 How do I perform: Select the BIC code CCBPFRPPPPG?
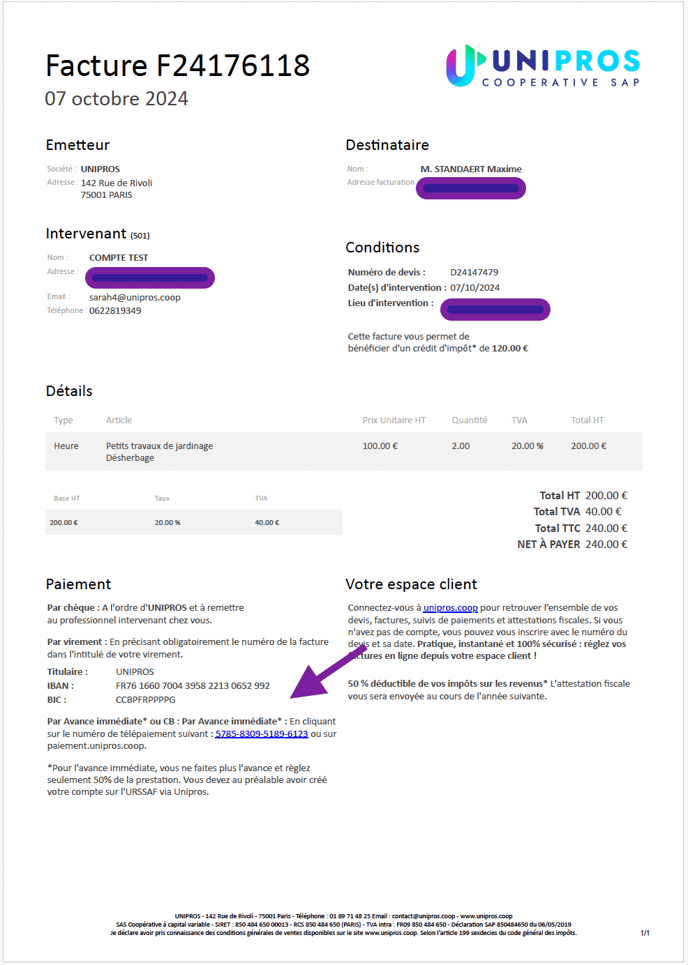pyautogui.click(x=146, y=700)
